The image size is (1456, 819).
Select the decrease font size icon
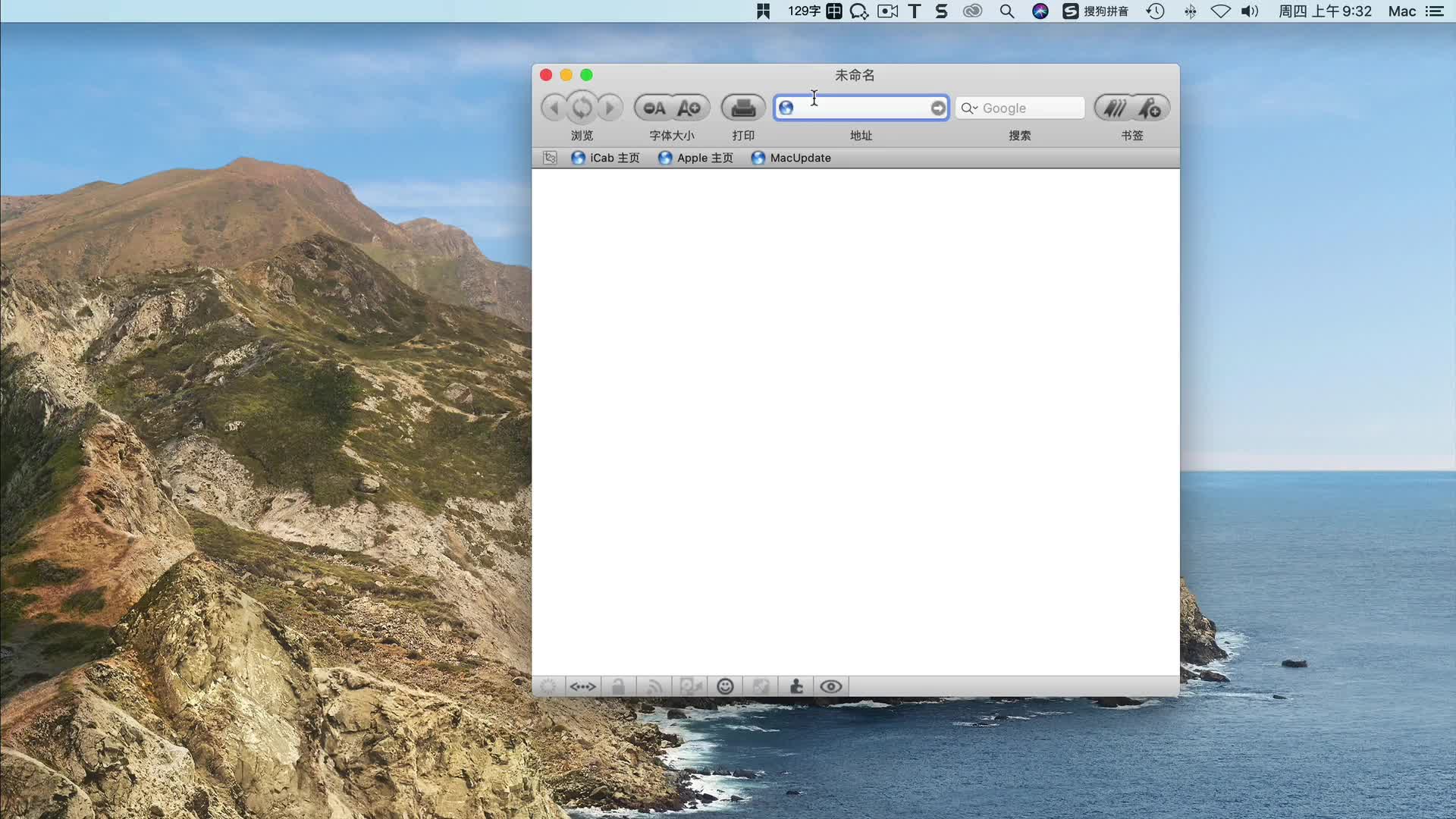[x=652, y=107]
